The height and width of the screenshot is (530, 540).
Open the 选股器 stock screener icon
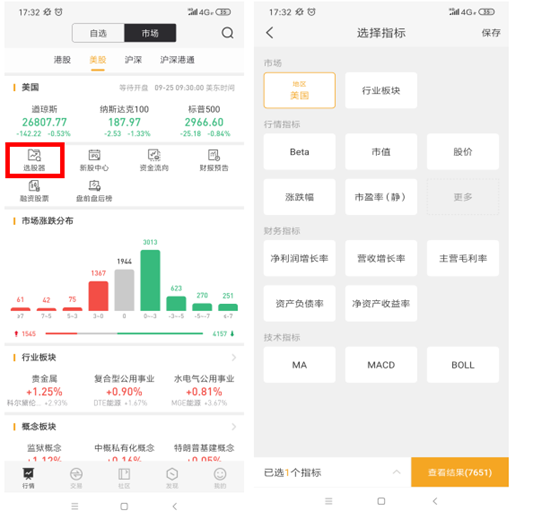point(34,160)
